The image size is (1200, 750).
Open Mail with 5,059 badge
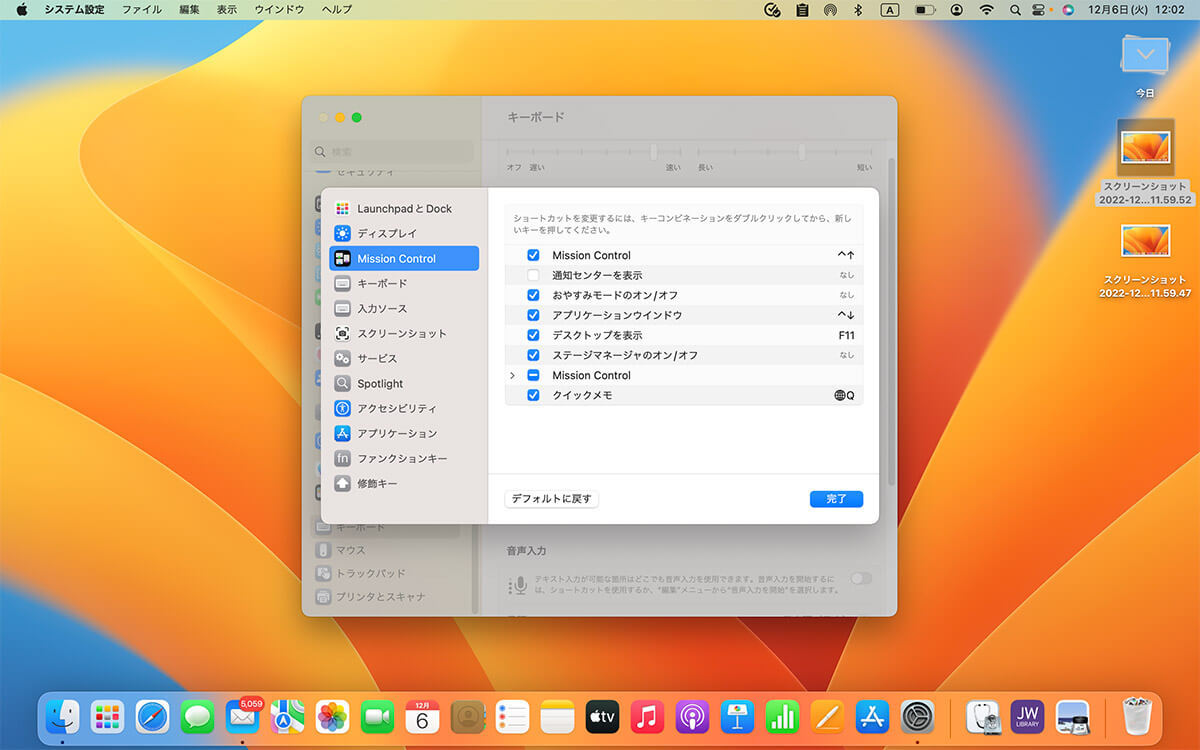[x=243, y=716]
